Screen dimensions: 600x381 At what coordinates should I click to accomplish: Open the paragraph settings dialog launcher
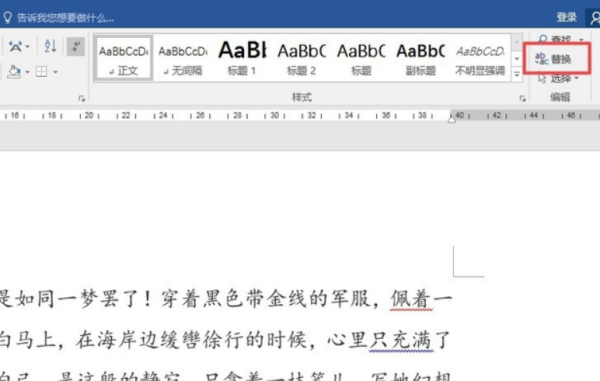pos(82,98)
